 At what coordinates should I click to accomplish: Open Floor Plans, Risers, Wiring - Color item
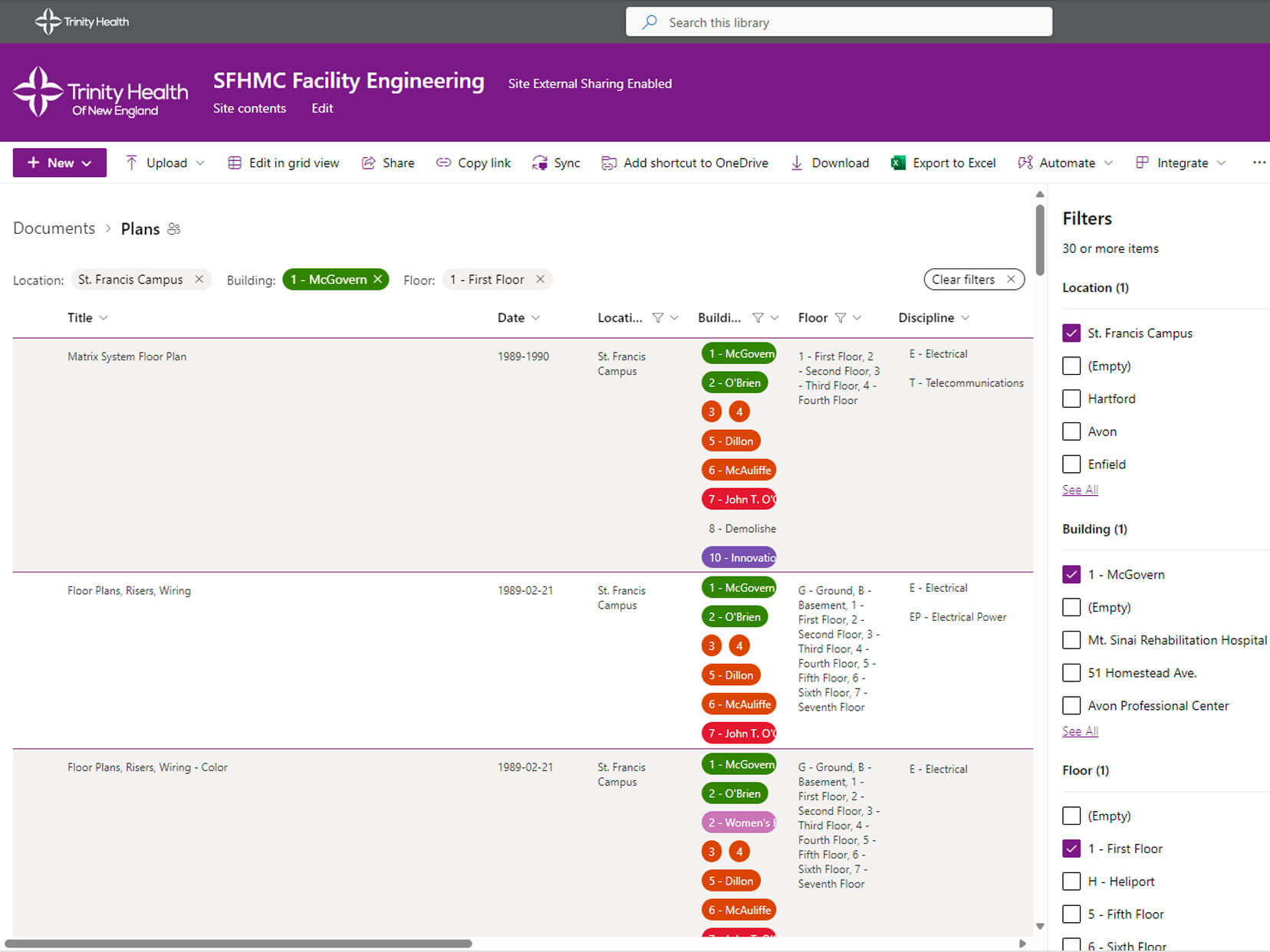point(147,767)
